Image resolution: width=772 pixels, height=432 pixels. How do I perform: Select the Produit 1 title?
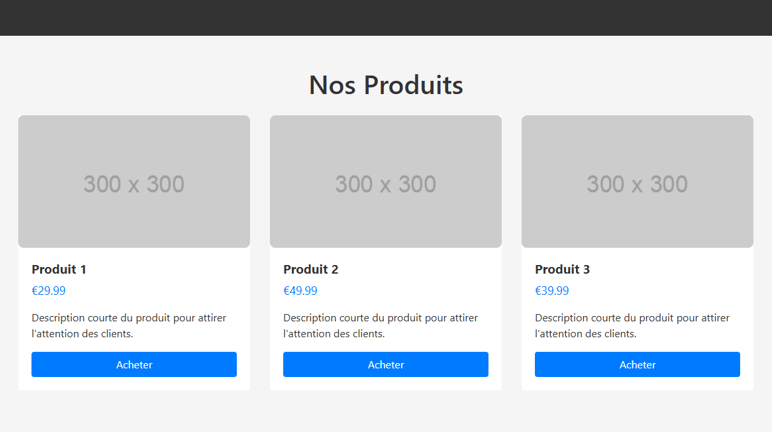pos(59,269)
